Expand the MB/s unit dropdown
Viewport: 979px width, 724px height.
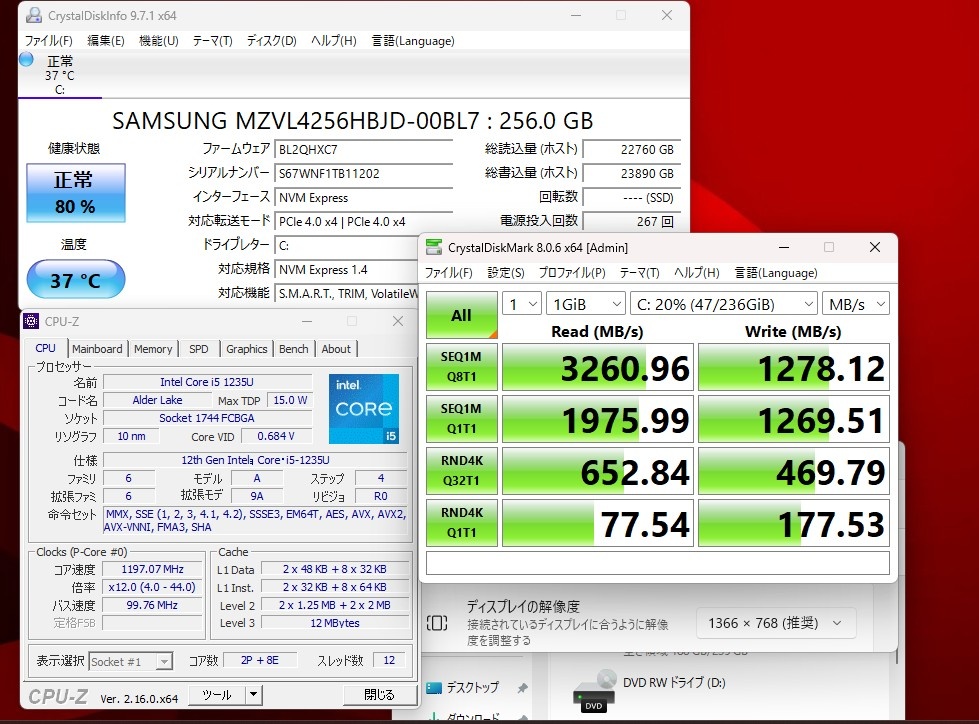tap(856, 304)
